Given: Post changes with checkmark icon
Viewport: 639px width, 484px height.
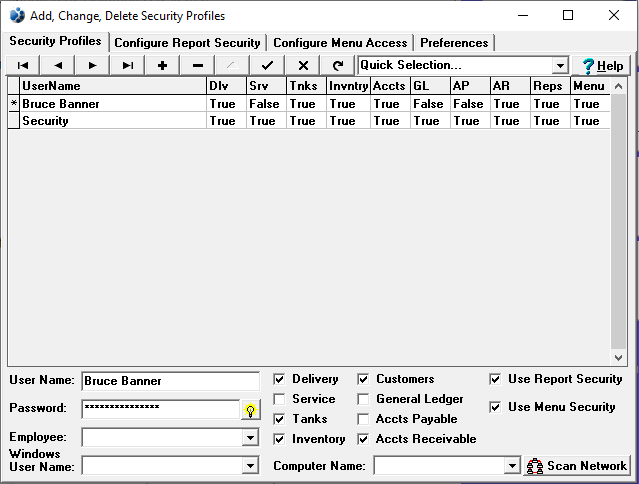Looking at the screenshot, I should pyautogui.click(x=267, y=66).
